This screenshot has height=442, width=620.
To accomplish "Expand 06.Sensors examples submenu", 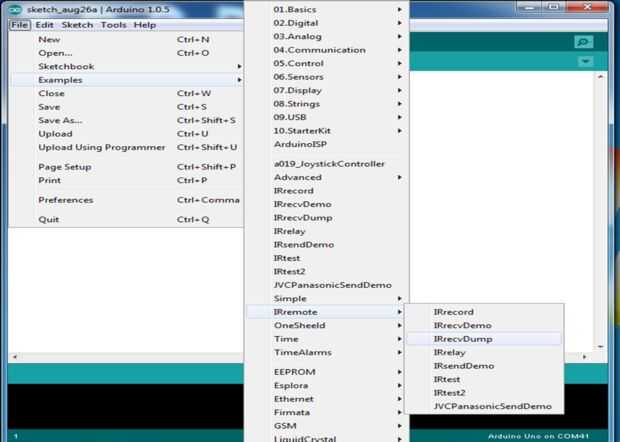I will click(x=327, y=77).
